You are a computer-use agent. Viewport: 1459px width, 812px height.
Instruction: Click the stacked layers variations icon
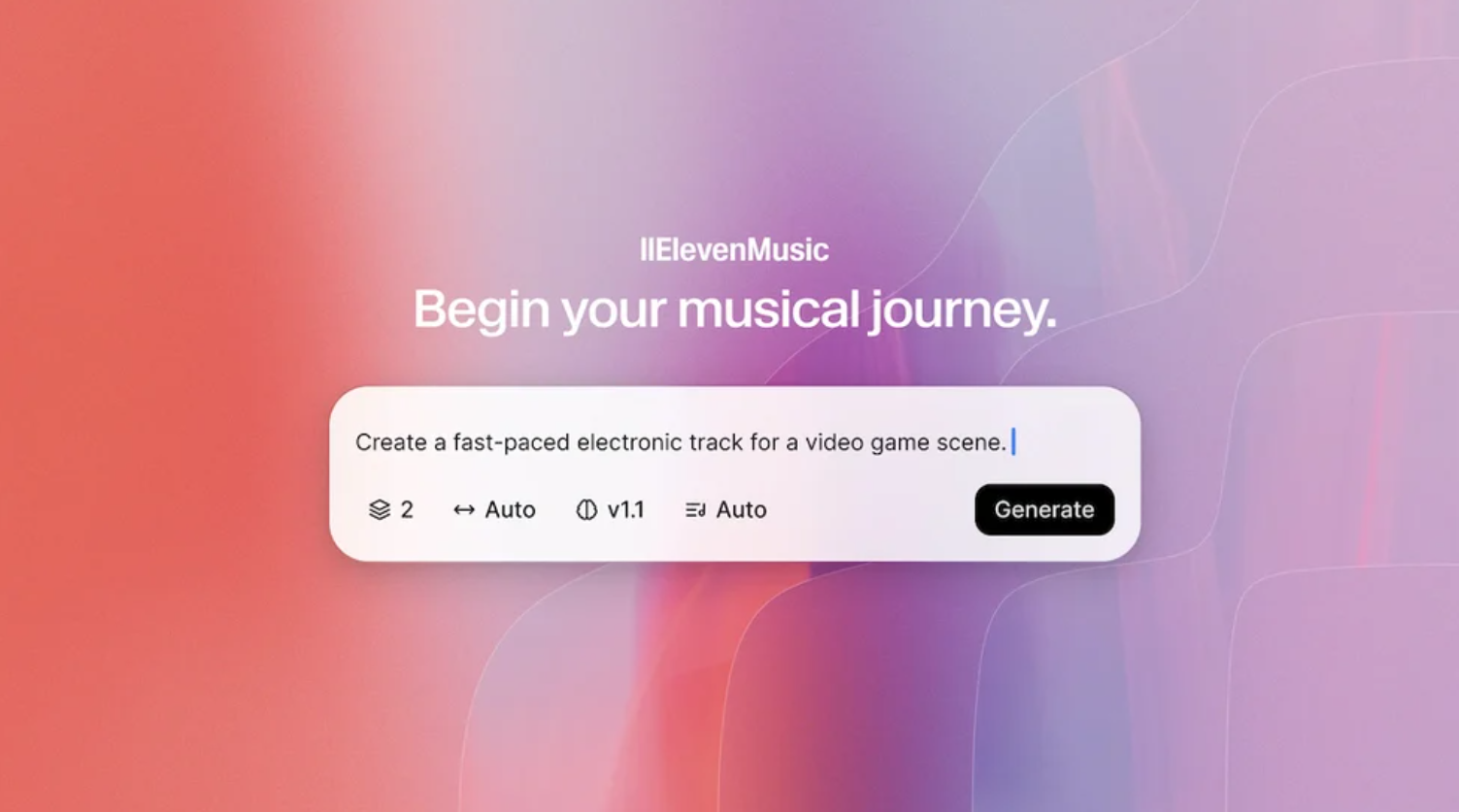[380, 509]
